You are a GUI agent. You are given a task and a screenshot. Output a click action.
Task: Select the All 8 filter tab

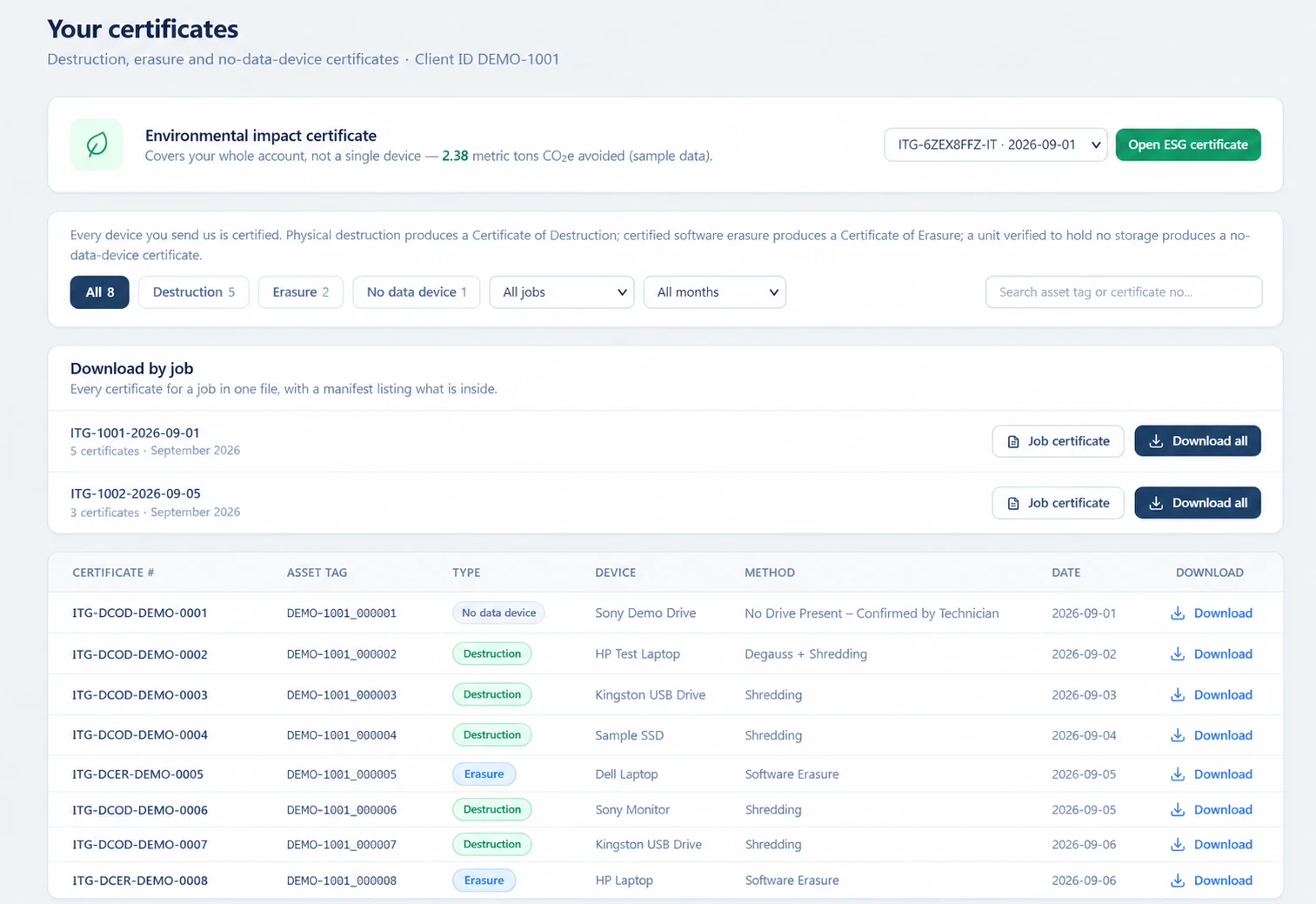(x=100, y=292)
